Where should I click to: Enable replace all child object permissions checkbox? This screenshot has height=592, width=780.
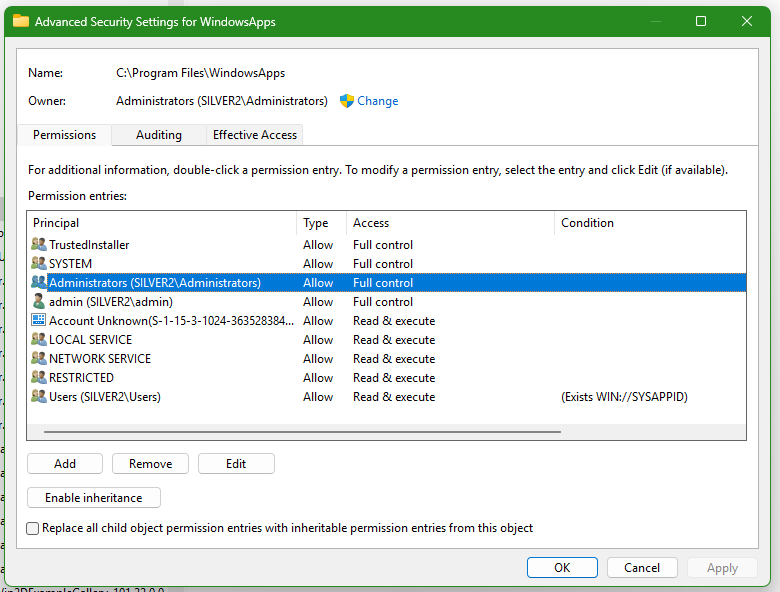33,528
